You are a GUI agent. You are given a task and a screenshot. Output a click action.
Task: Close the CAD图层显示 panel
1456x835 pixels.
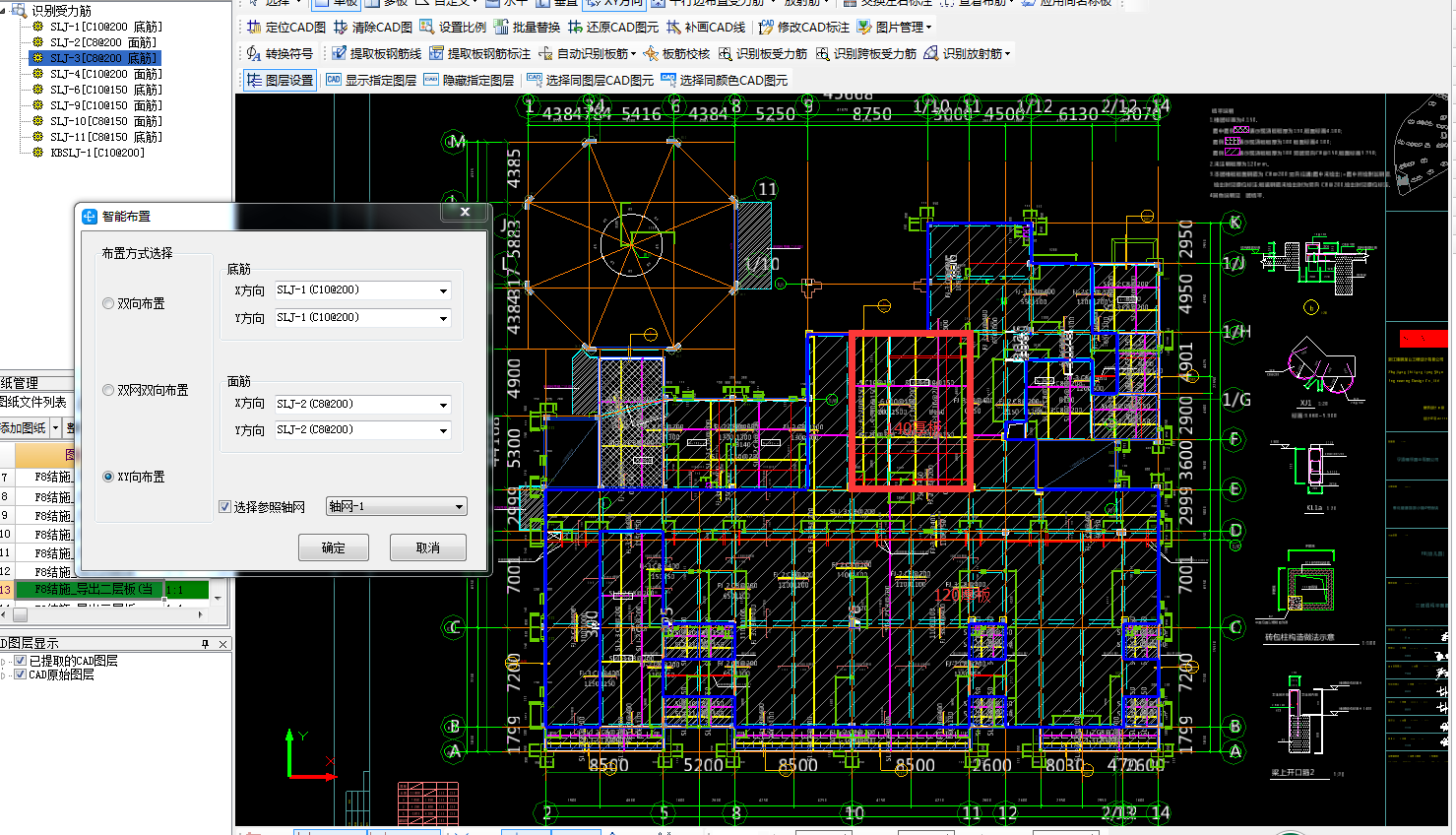pos(222,643)
